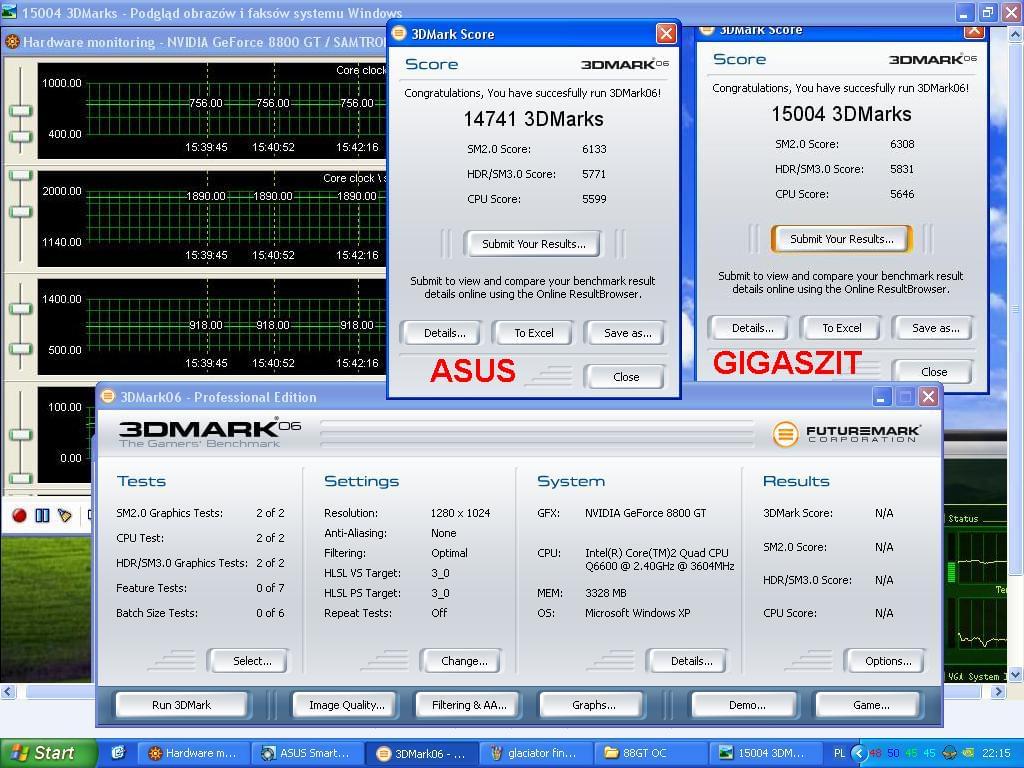This screenshot has height=768, width=1024.
Task: Click the broom clear-history icon
Action: click(x=65, y=515)
